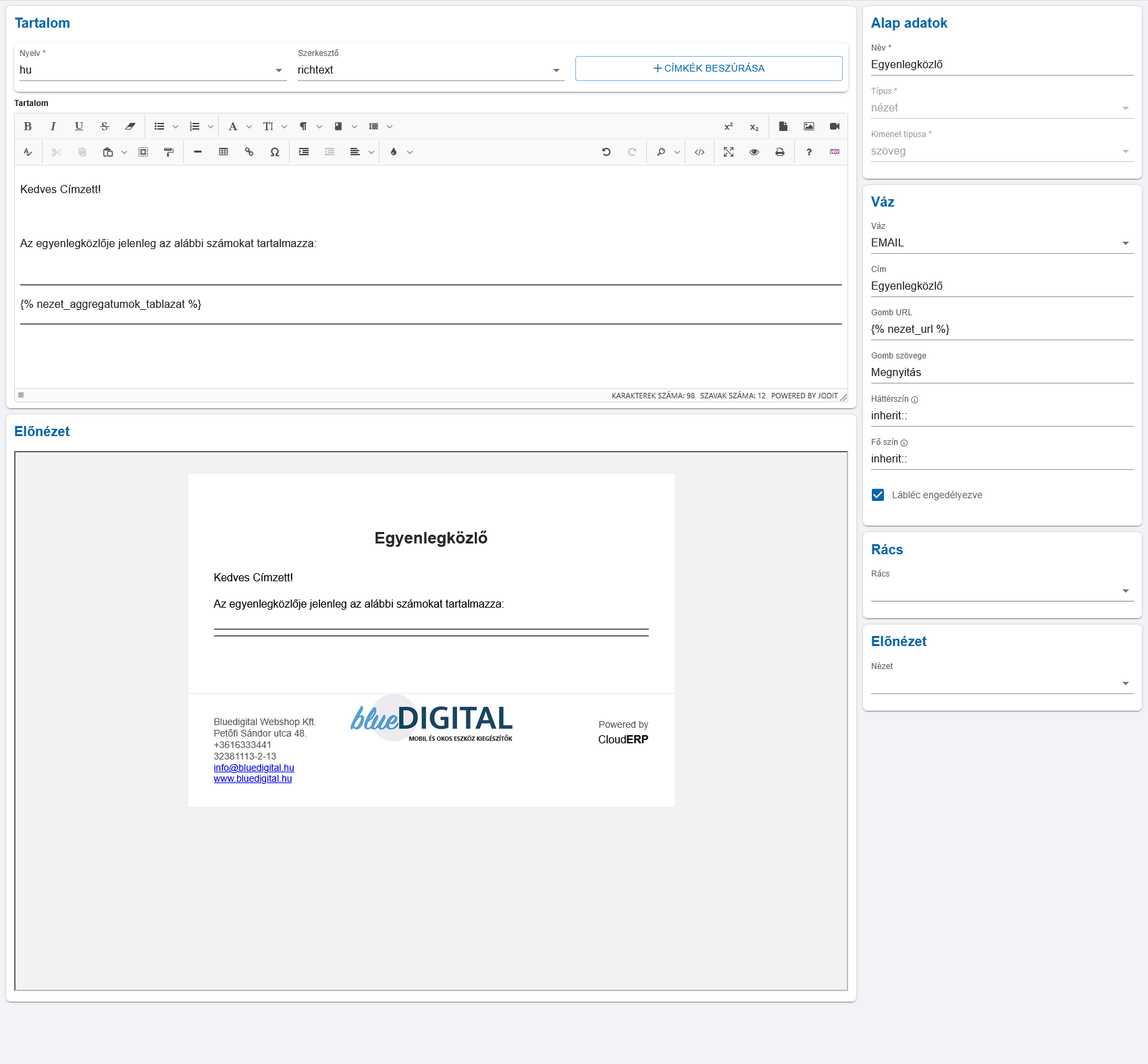1148x1064 pixels.
Task: Click the eraser clear-formatting icon
Action: 130,126
